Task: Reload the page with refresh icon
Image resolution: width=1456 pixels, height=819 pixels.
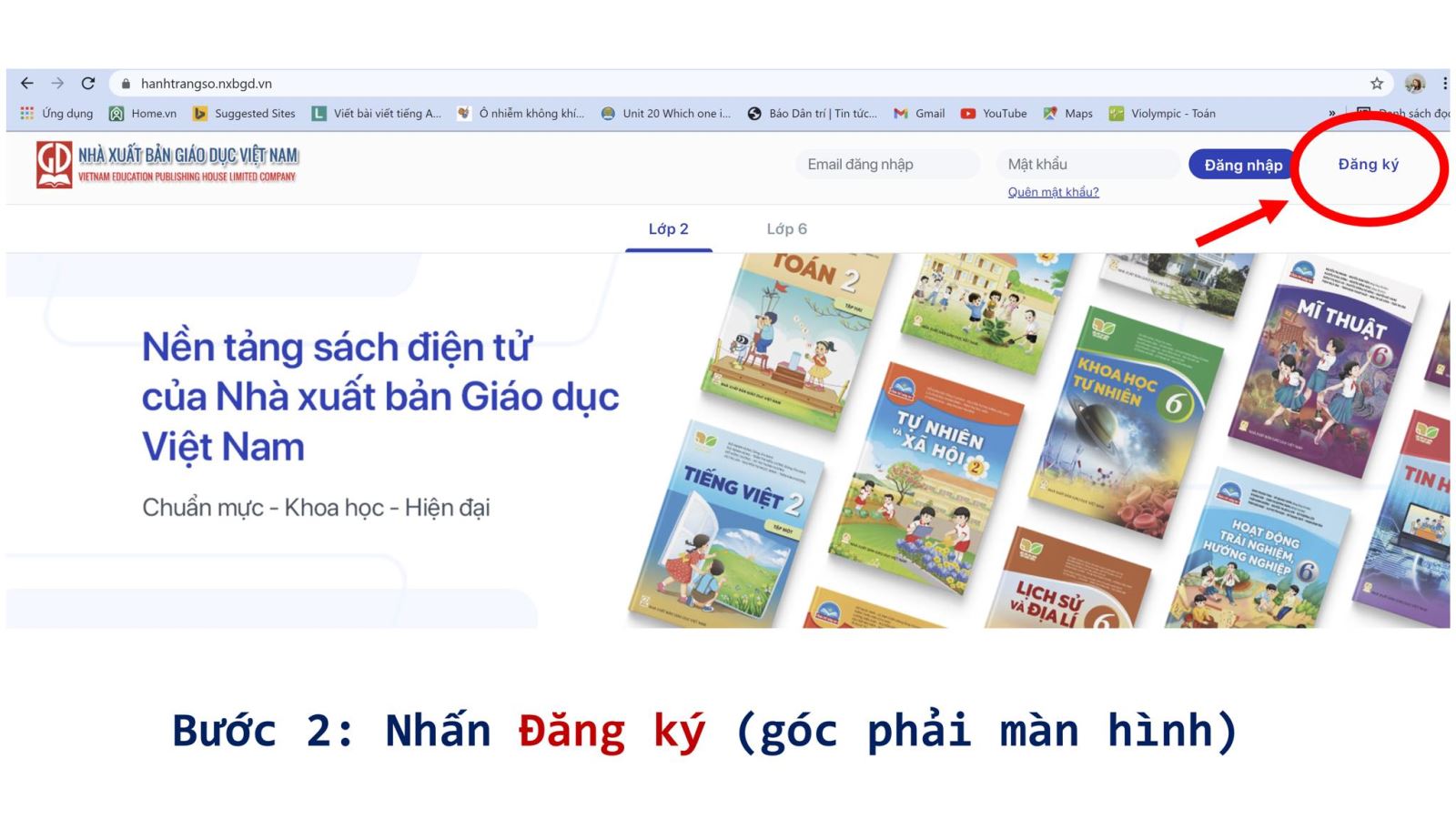Action: pos(88,84)
